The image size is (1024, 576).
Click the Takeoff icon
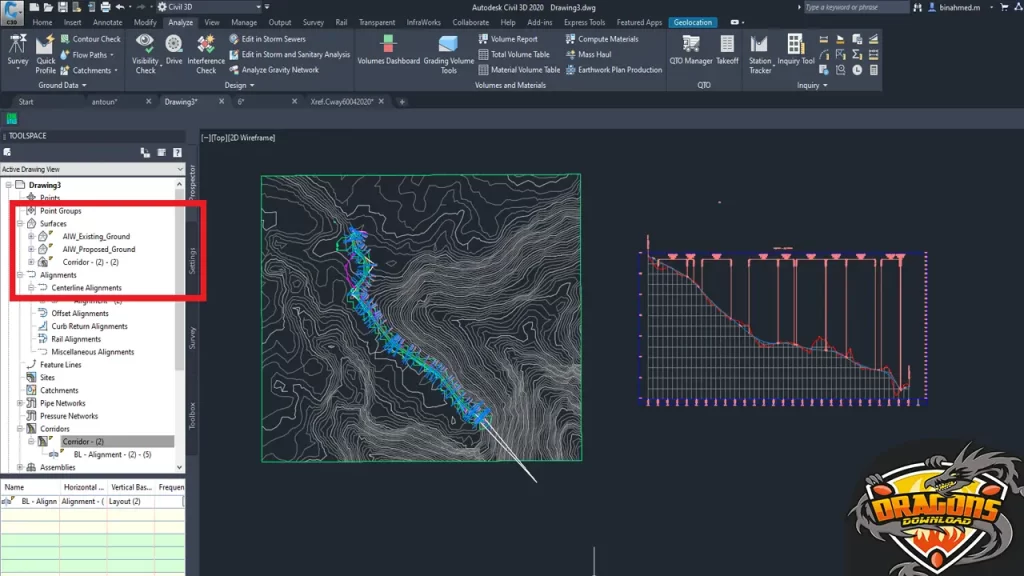point(727,45)
